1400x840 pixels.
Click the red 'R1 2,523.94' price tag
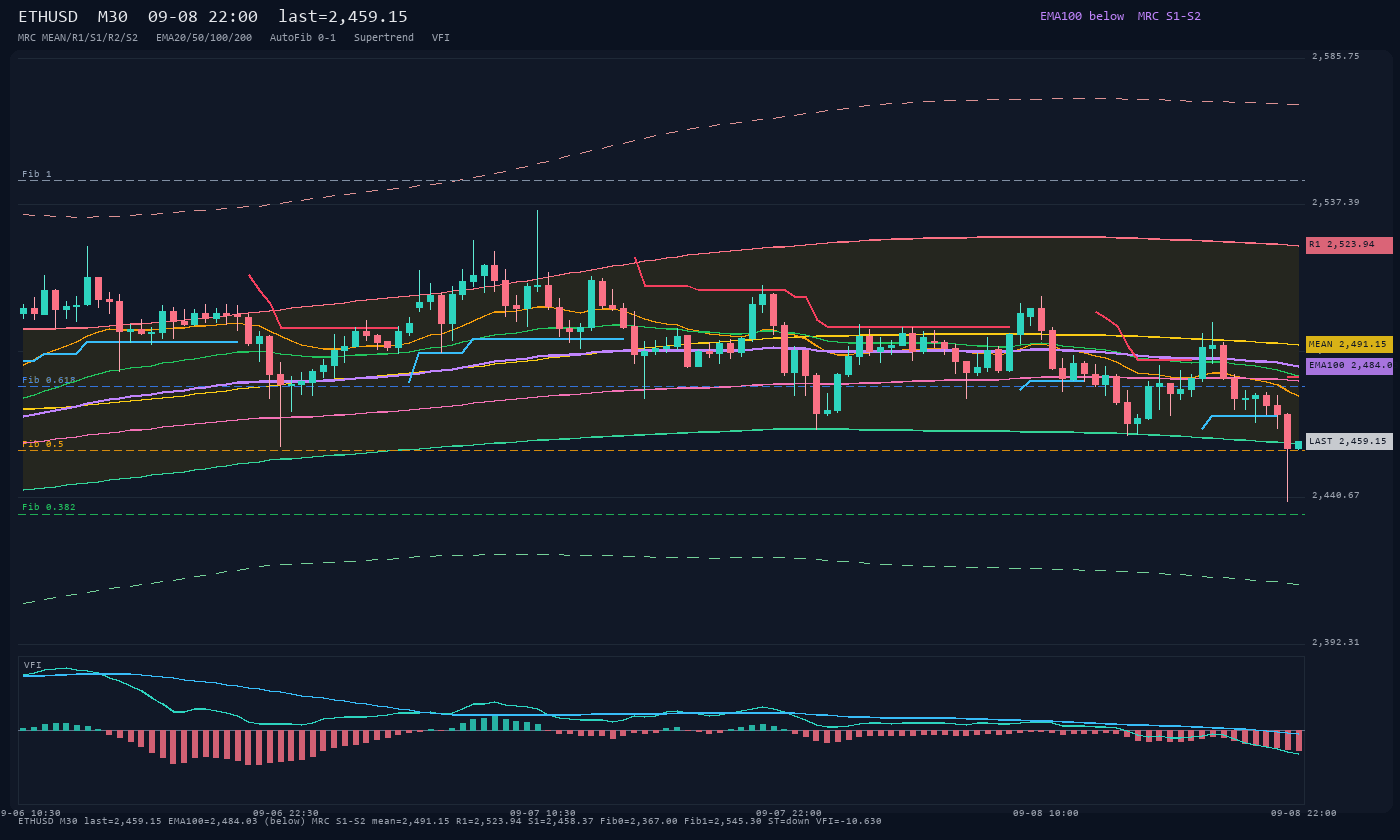click(1349, 245)
